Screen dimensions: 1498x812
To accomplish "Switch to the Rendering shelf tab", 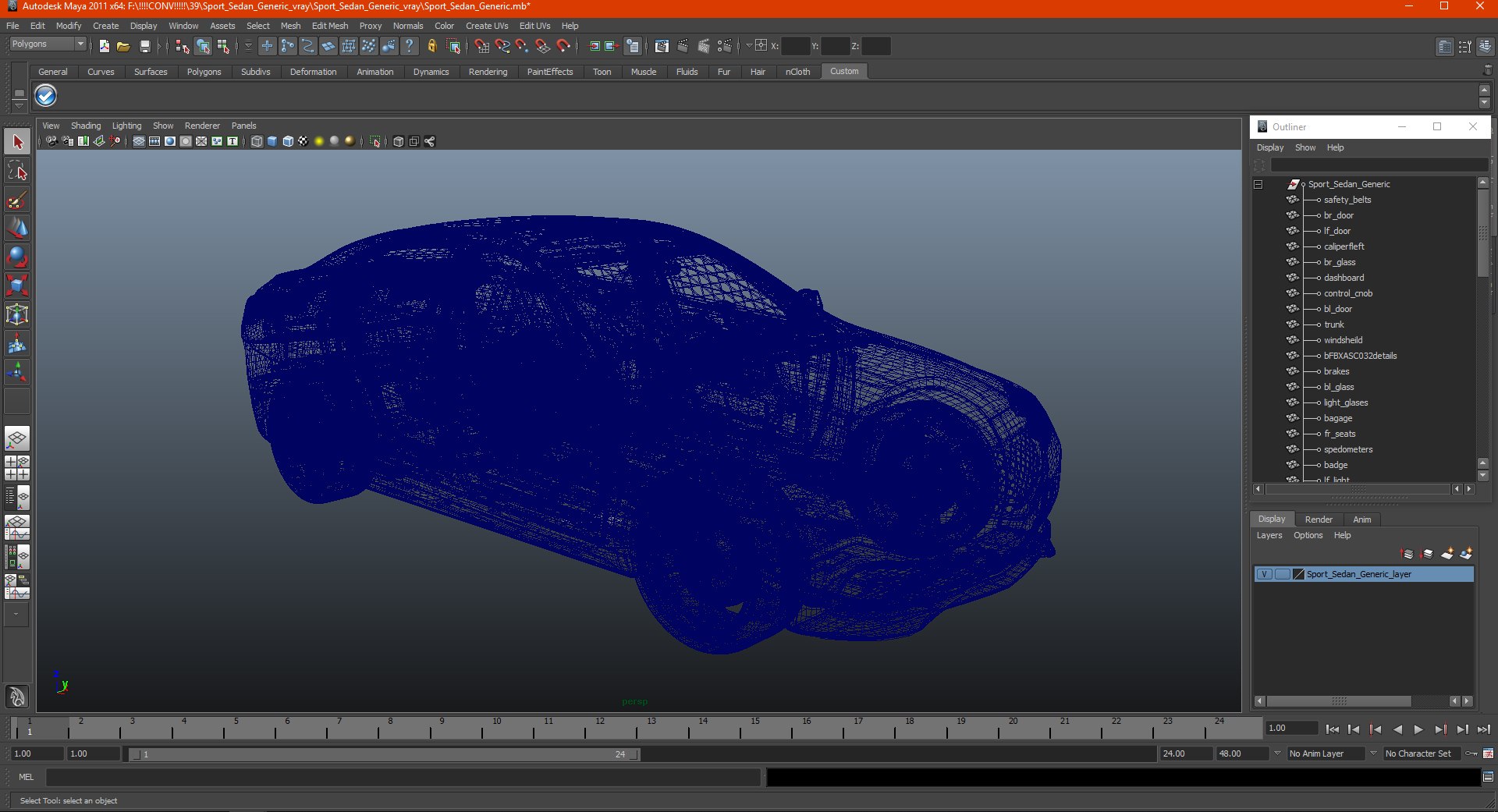I will (488, 72).
